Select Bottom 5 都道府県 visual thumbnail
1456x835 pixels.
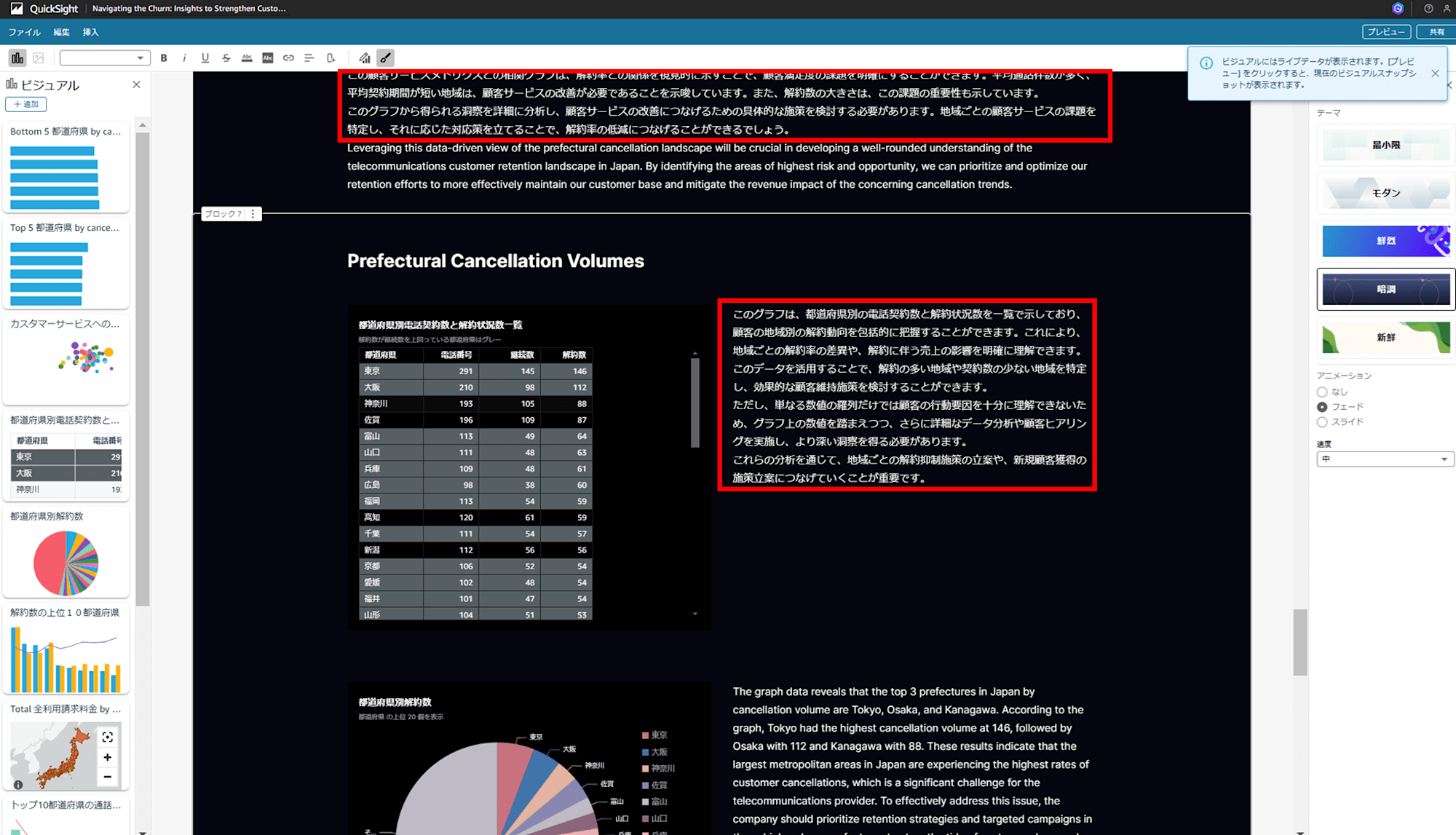(x=66, y=167)
